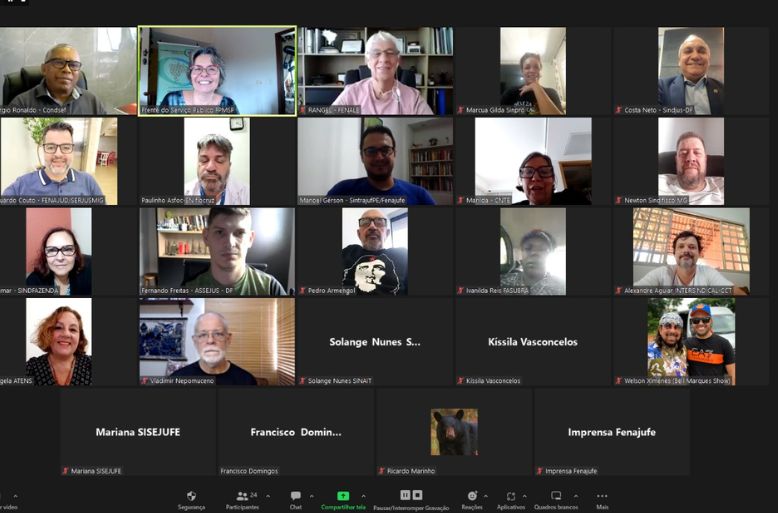778x527 pixels.
Task: Expand the arrow next to Compartilhar tela
Action: point(363,496)
